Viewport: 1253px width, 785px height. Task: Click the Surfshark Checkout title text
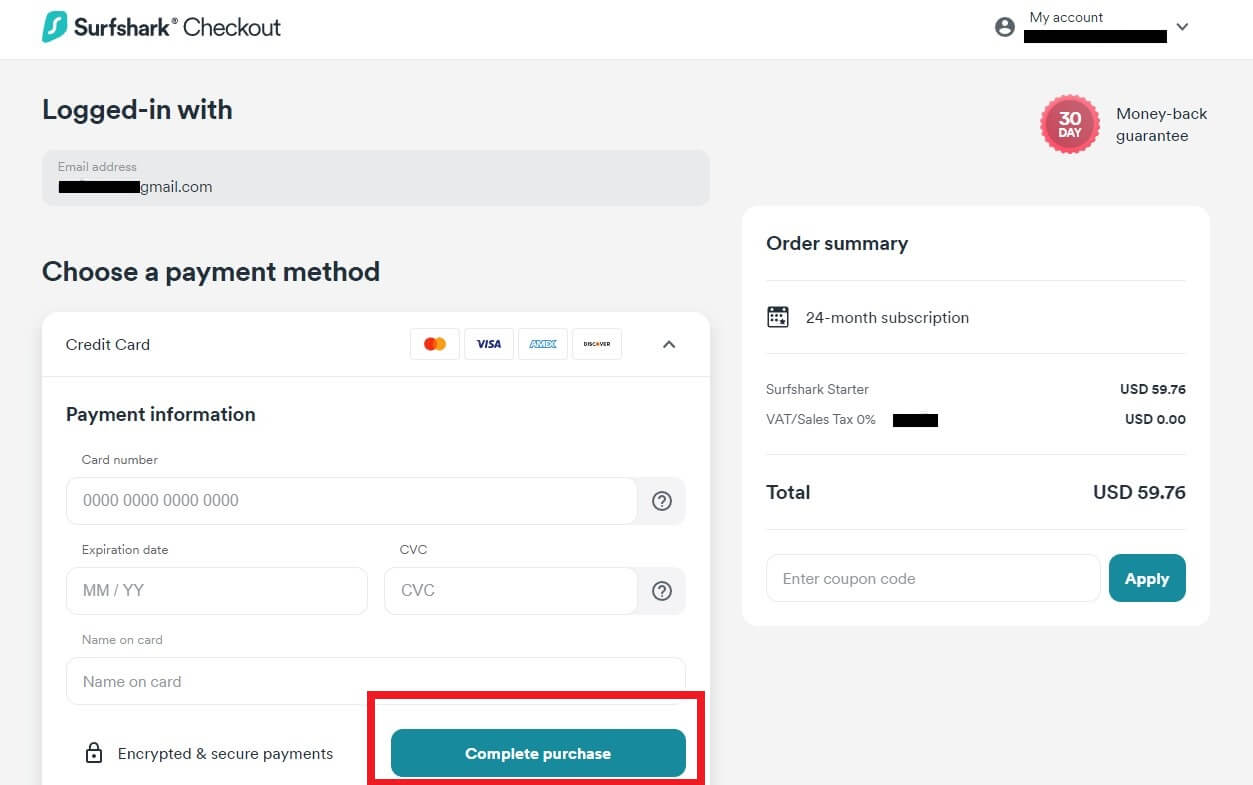[177, 27]
